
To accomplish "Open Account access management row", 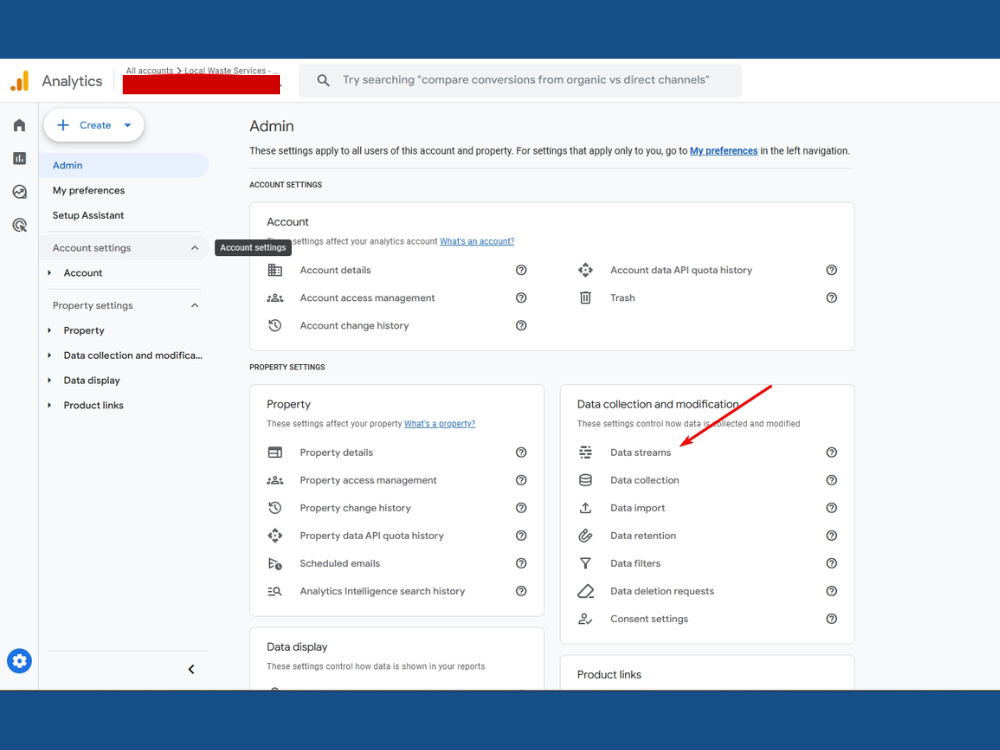I will coord(397,298).
